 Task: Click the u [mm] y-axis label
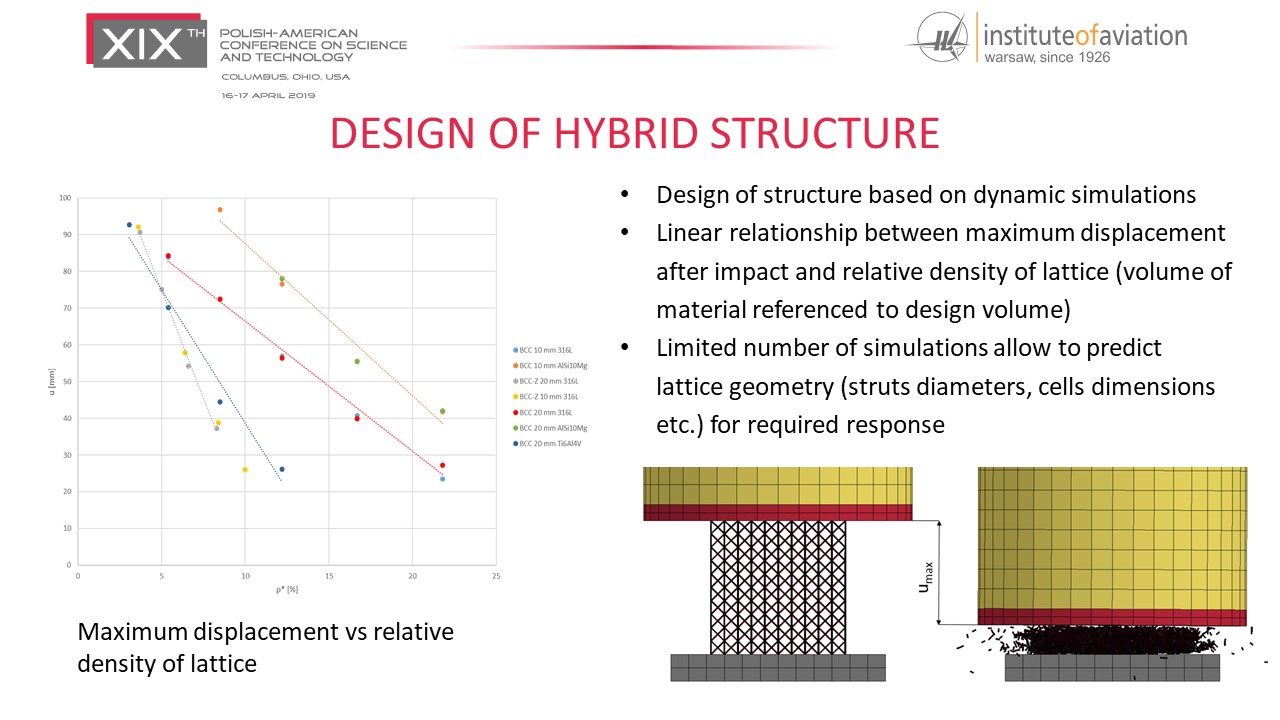tap(52, 381)
